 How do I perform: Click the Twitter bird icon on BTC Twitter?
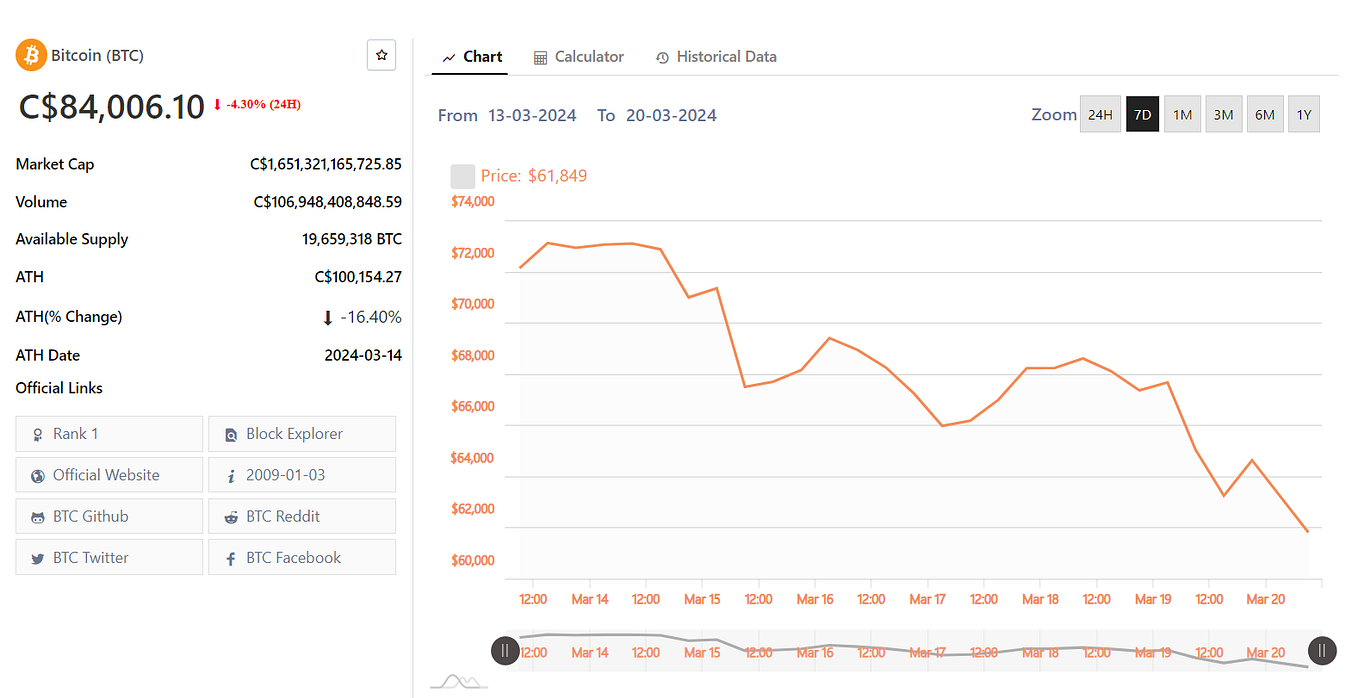click(x=37, y=557)
